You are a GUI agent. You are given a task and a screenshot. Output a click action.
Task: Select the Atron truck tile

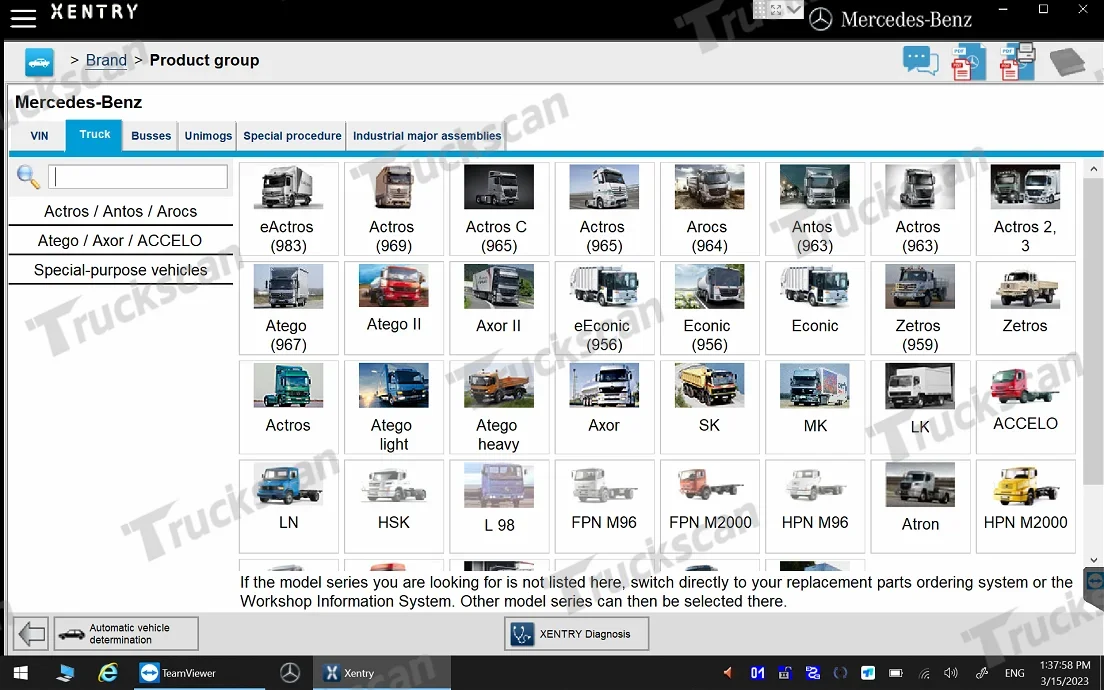tap(920, 506)
